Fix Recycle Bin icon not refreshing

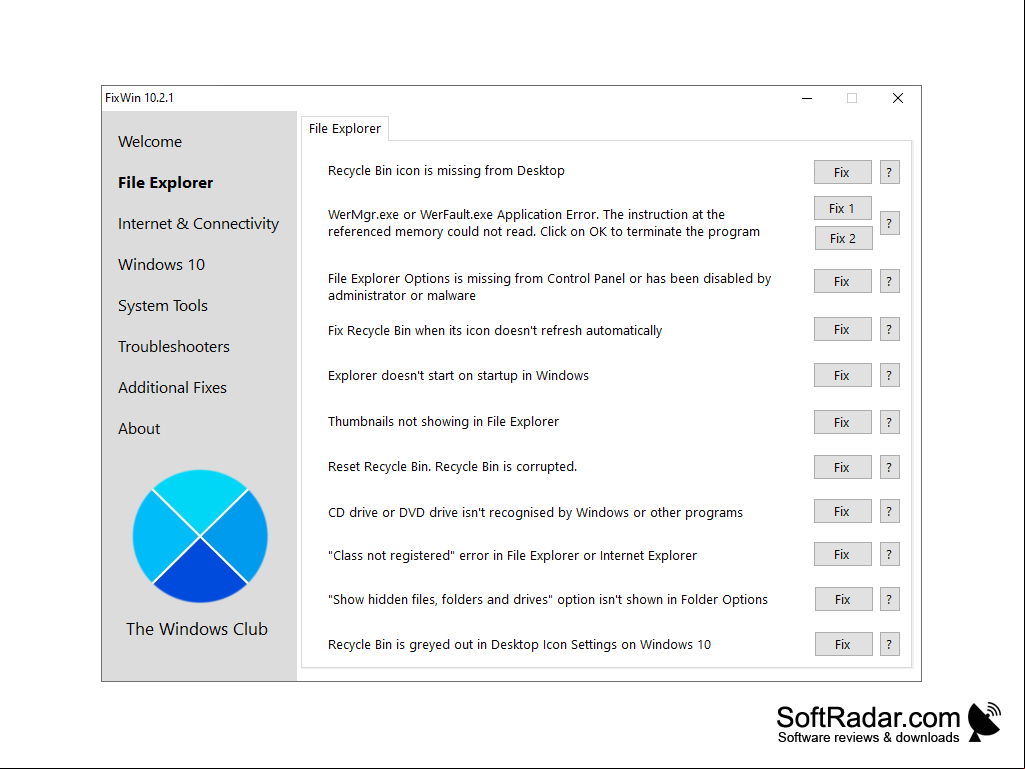pyautogui.click(x=842, y=330)
